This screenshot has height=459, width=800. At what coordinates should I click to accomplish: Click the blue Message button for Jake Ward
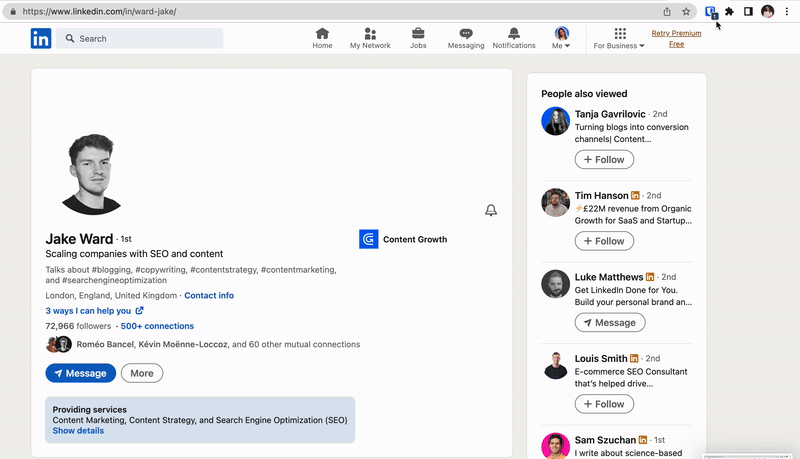pyautogui.click(x=80, y=373)
